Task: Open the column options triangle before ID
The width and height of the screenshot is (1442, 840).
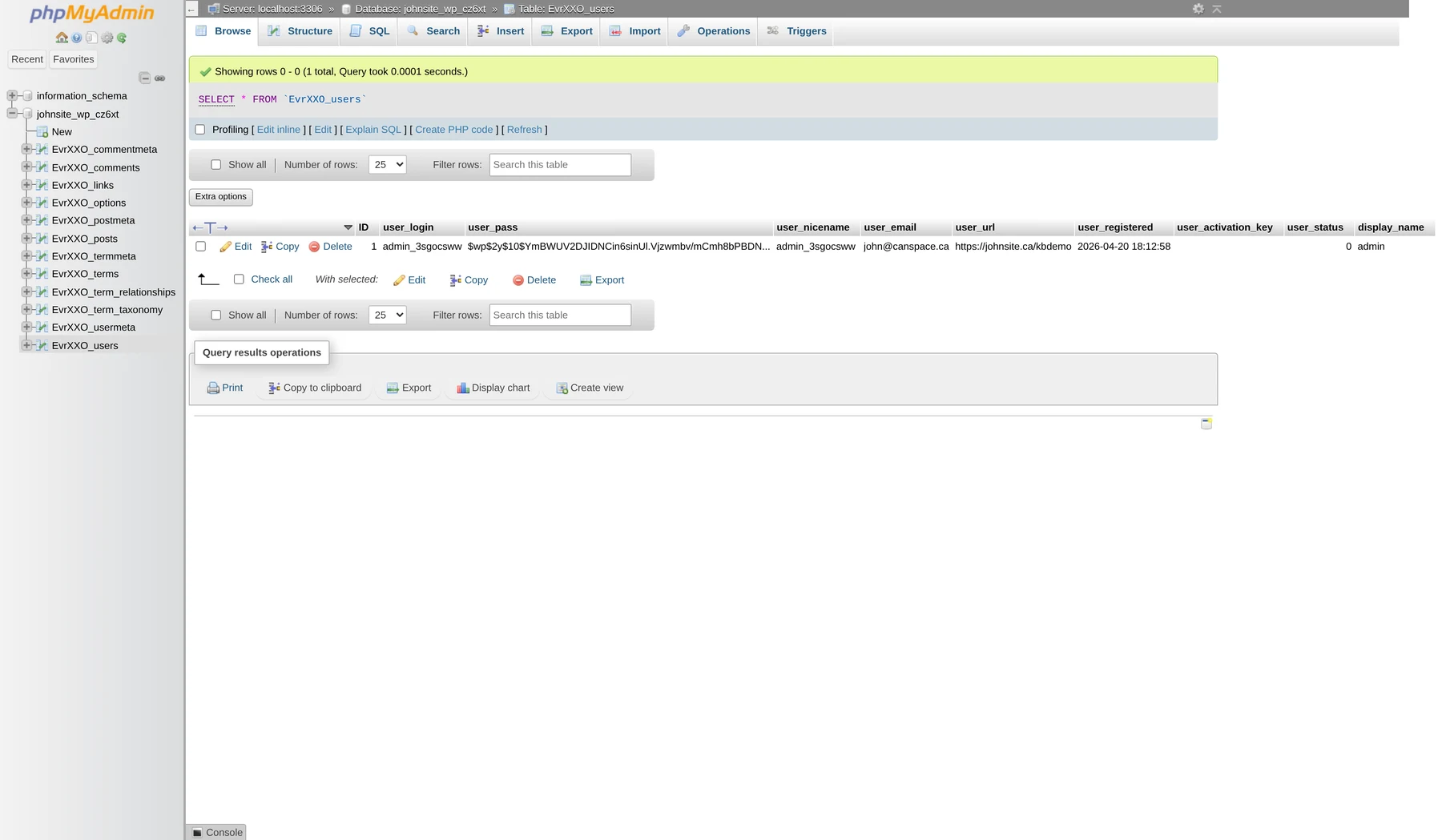Action: tap(348, 227)
